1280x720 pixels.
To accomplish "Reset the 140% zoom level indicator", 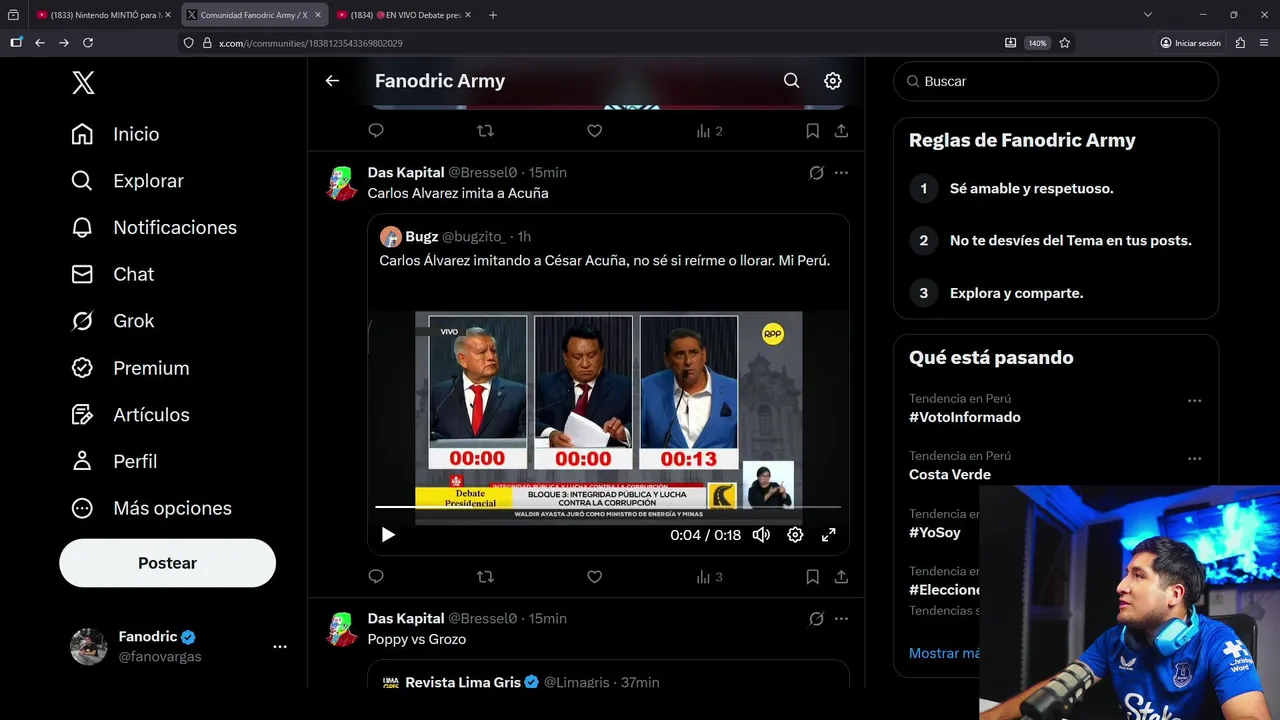I will point(1038,43).
